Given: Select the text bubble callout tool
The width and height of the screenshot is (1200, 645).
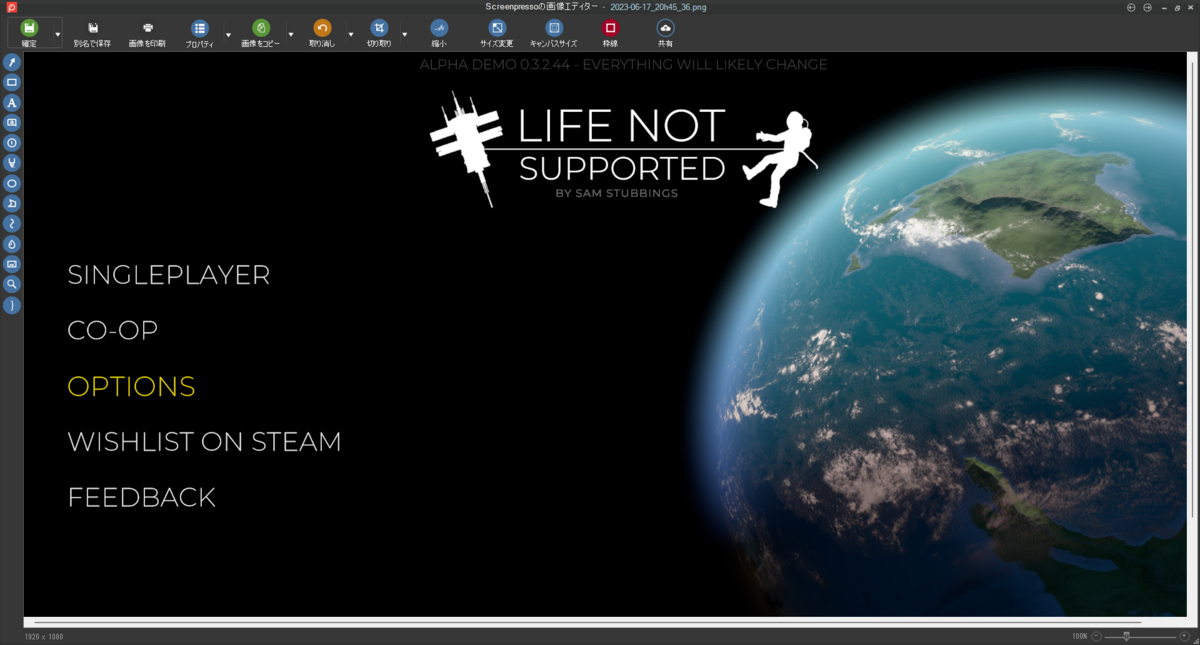Looking at the screenshot, I should [12, 122].
